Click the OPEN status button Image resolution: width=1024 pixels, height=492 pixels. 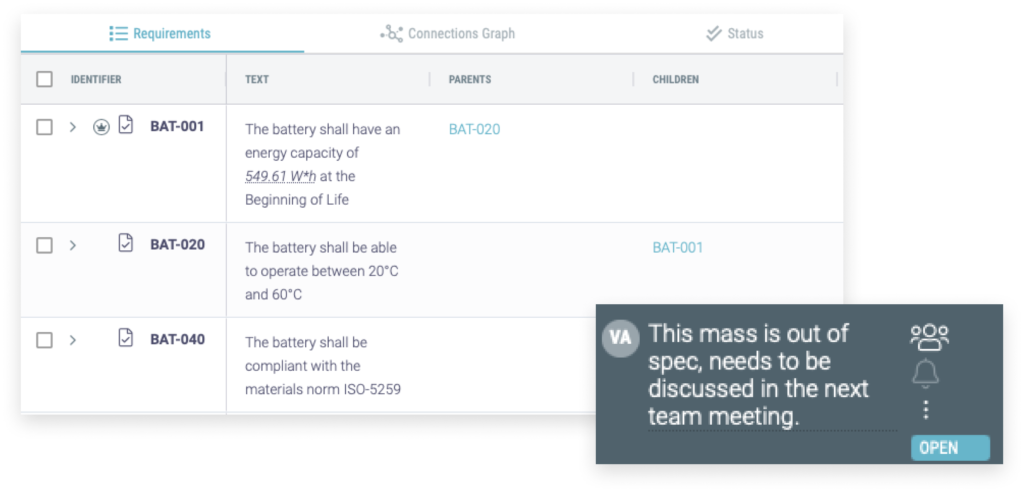coord(950,448)
